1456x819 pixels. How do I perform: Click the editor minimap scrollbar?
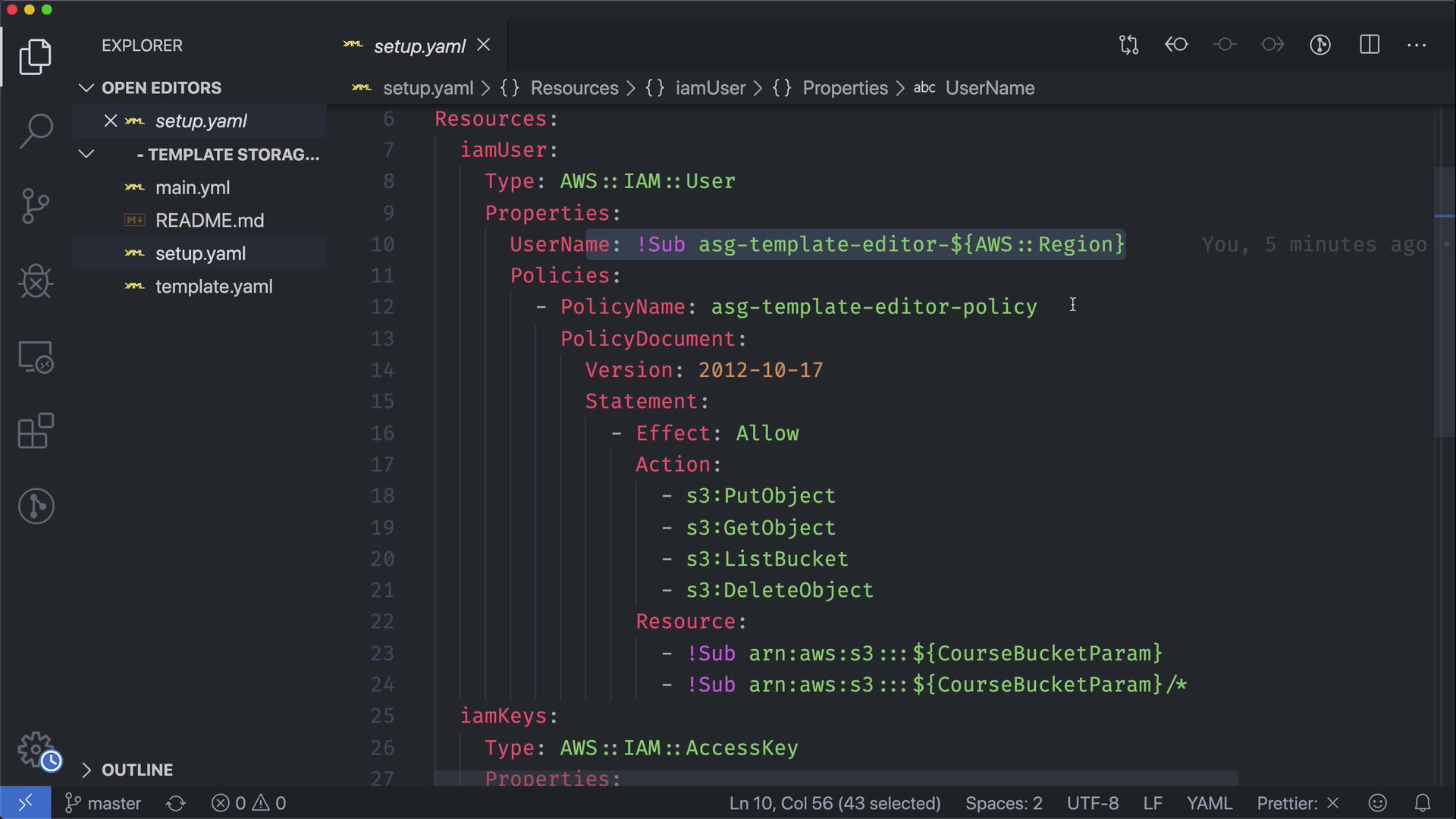pos(1444,303)
